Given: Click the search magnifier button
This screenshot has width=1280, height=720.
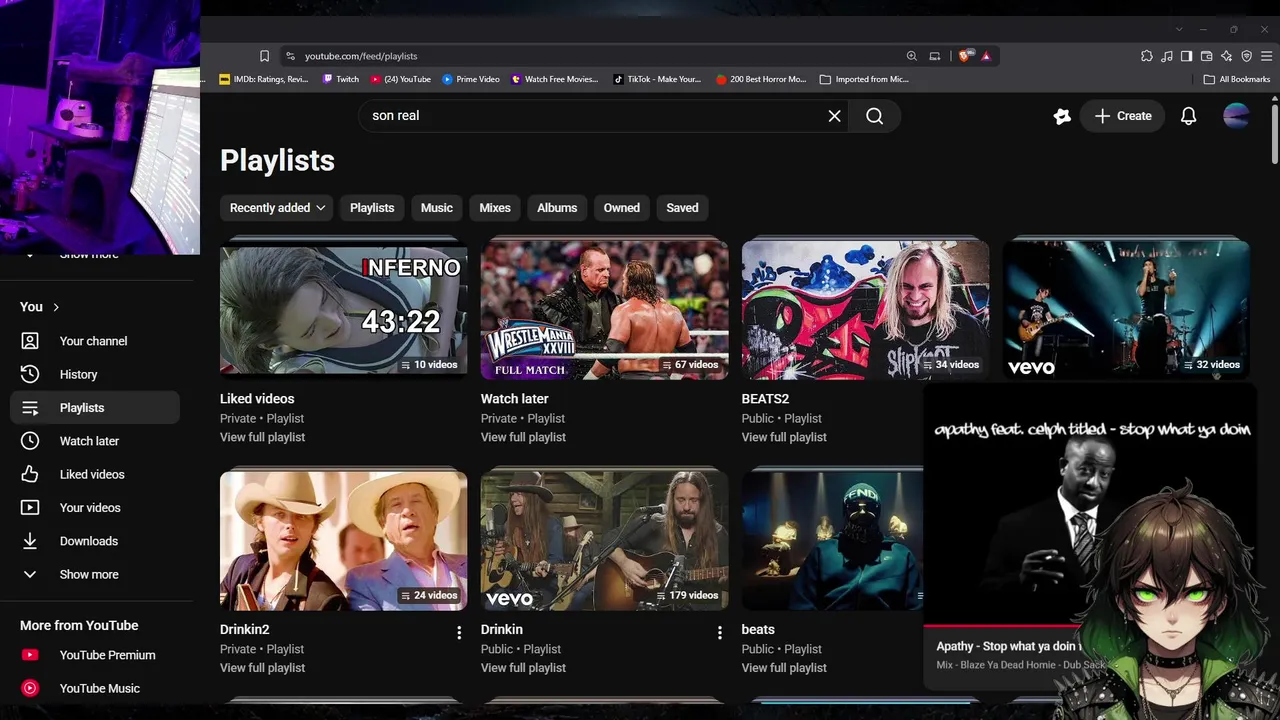Looking at the screenshot, I should point(874,116).
